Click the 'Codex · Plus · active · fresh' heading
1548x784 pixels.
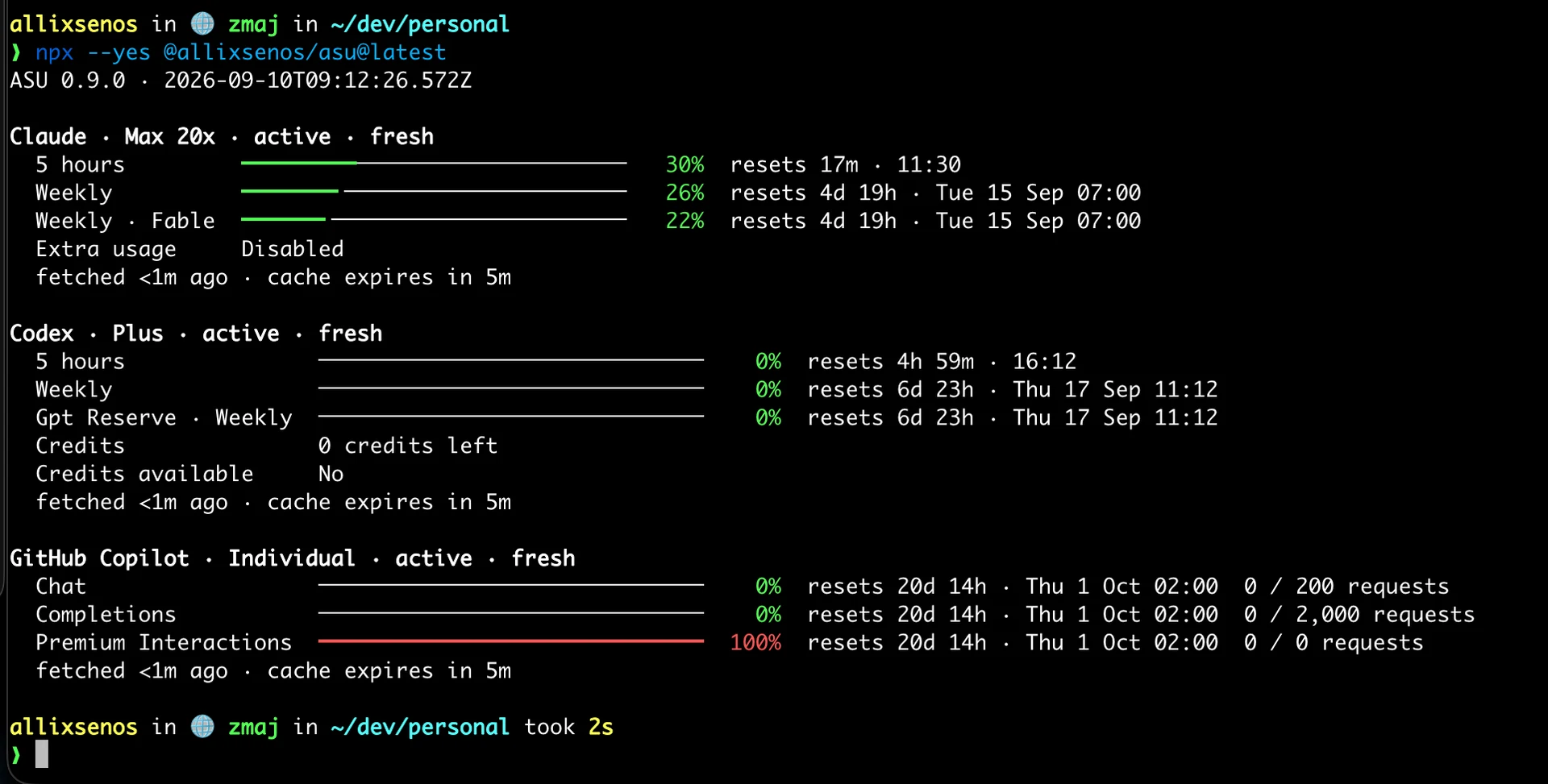tap(196, 333)
